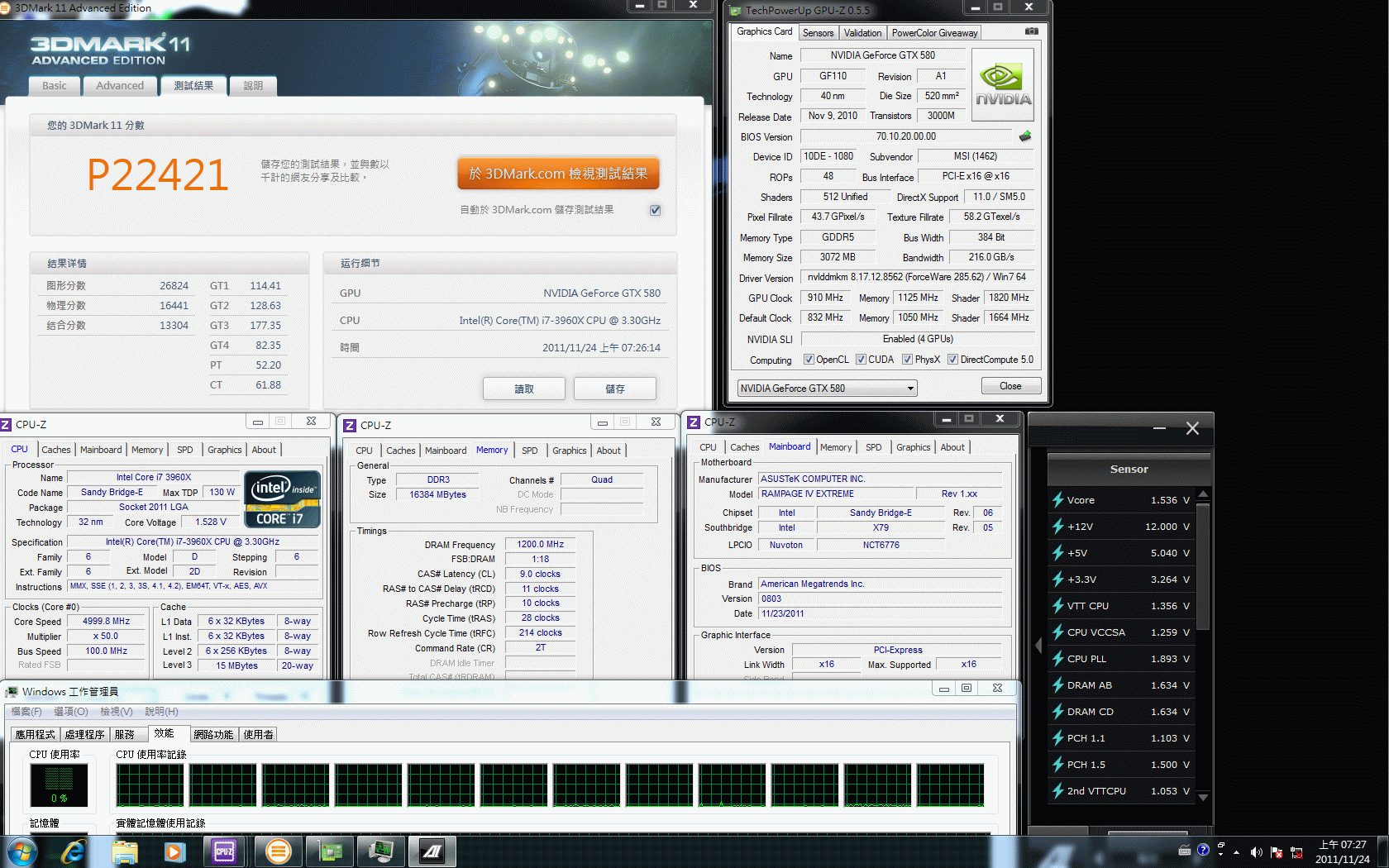
Task: Open the GPU selection dropdown in GPU-Z
Action: coord(828,388)
